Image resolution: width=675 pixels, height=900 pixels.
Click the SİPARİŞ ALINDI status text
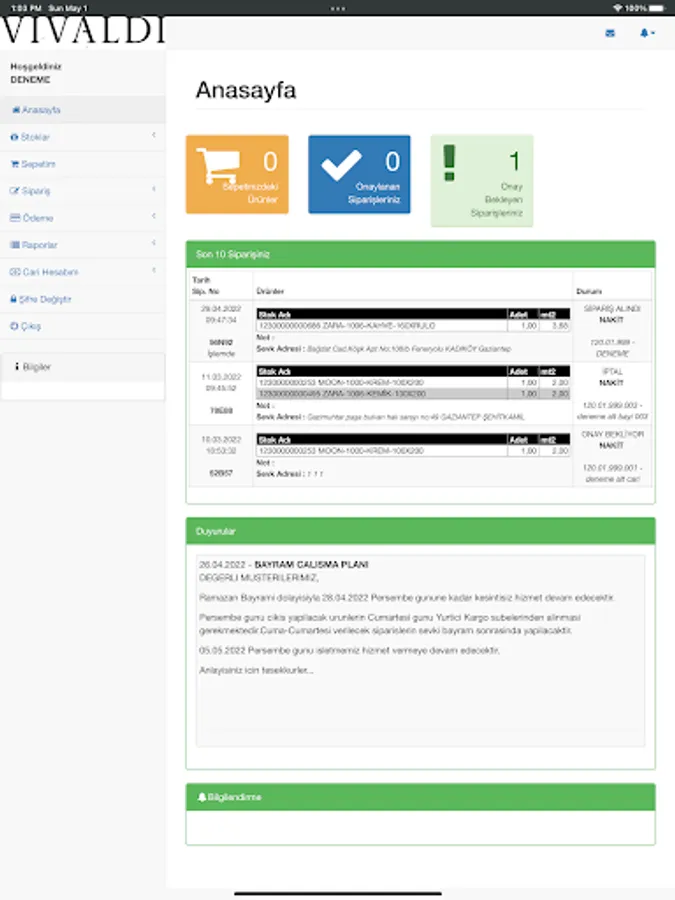(612, 309)
